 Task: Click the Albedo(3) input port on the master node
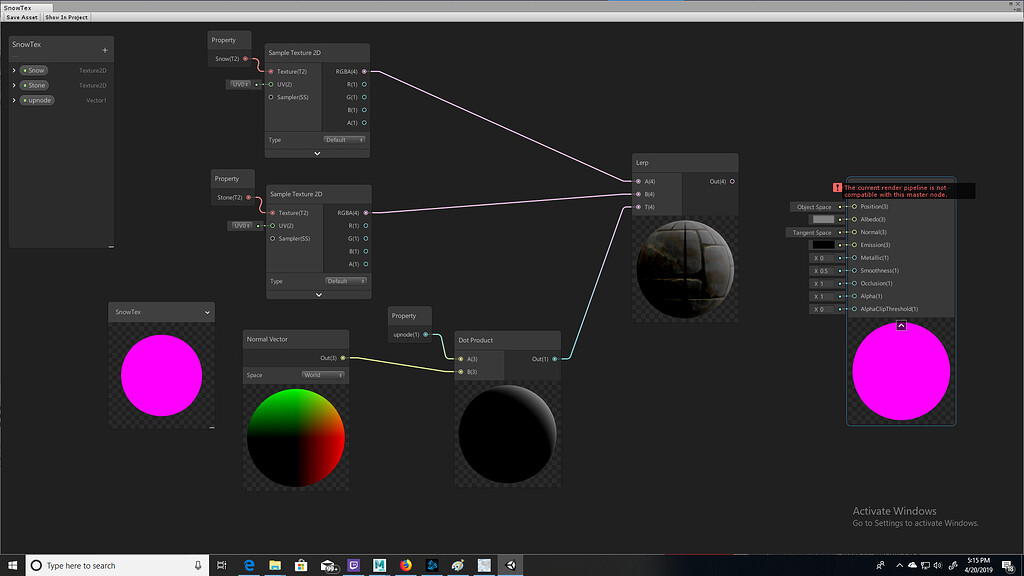854,219
